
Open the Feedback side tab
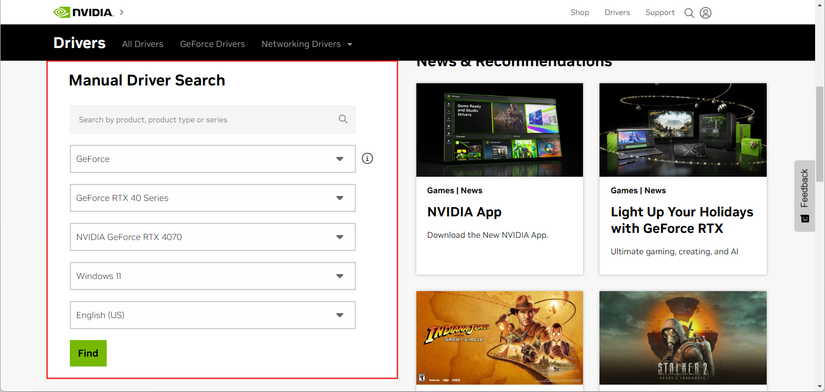[804, 196]
